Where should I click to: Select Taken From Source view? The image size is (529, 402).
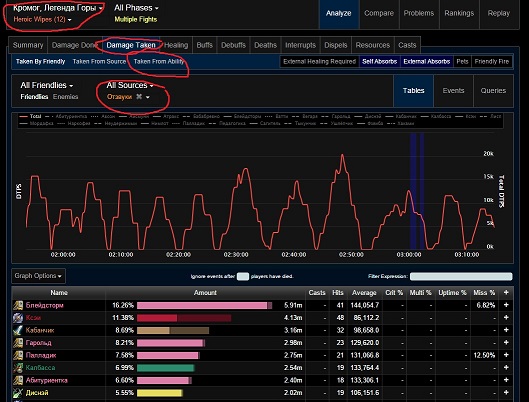[x=99, y=61]
